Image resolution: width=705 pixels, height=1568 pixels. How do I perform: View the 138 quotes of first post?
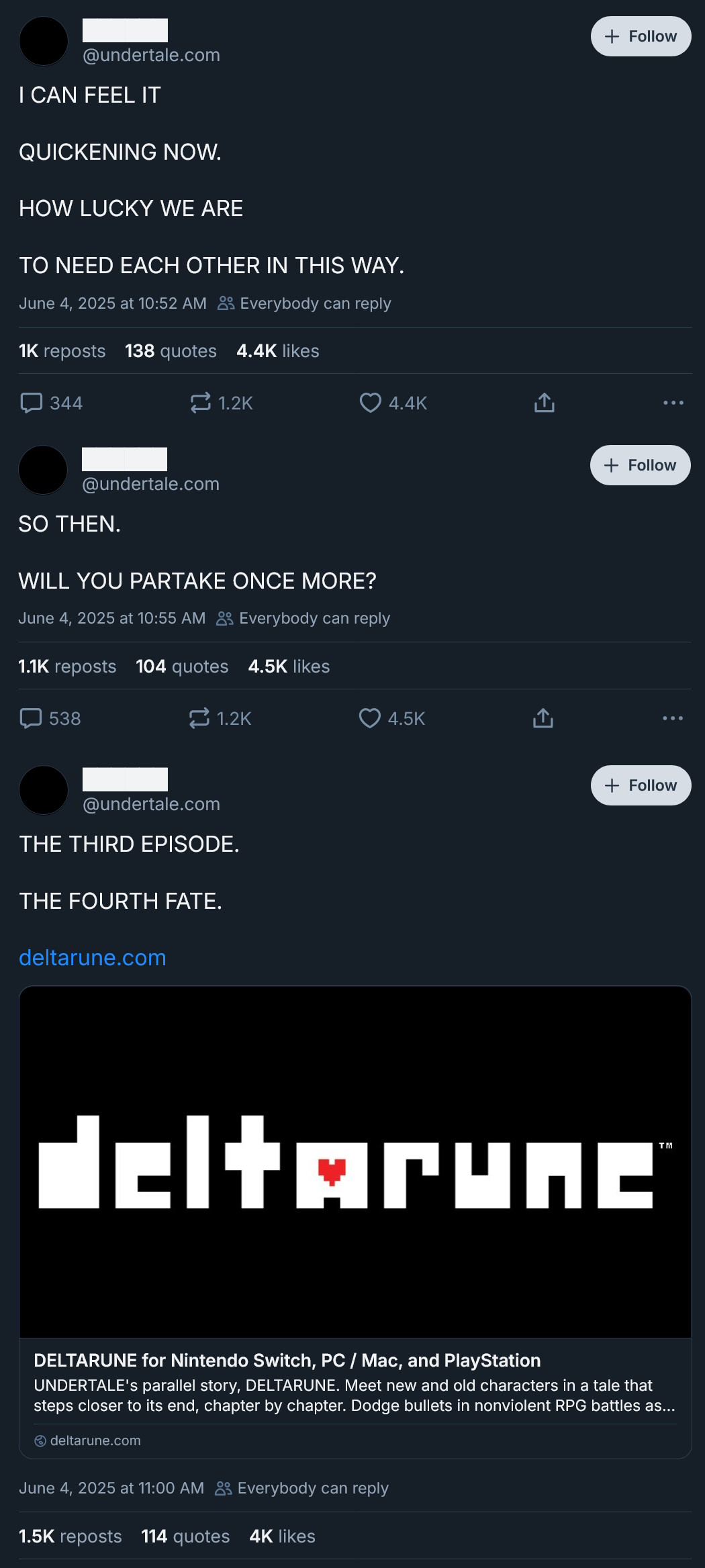point(171,351)
